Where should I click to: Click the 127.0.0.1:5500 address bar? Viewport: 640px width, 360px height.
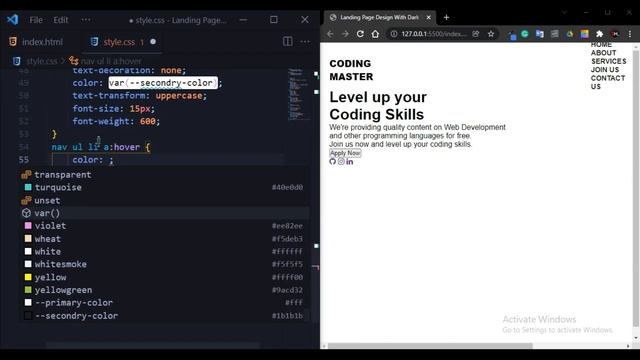click(x=433, y=34)
